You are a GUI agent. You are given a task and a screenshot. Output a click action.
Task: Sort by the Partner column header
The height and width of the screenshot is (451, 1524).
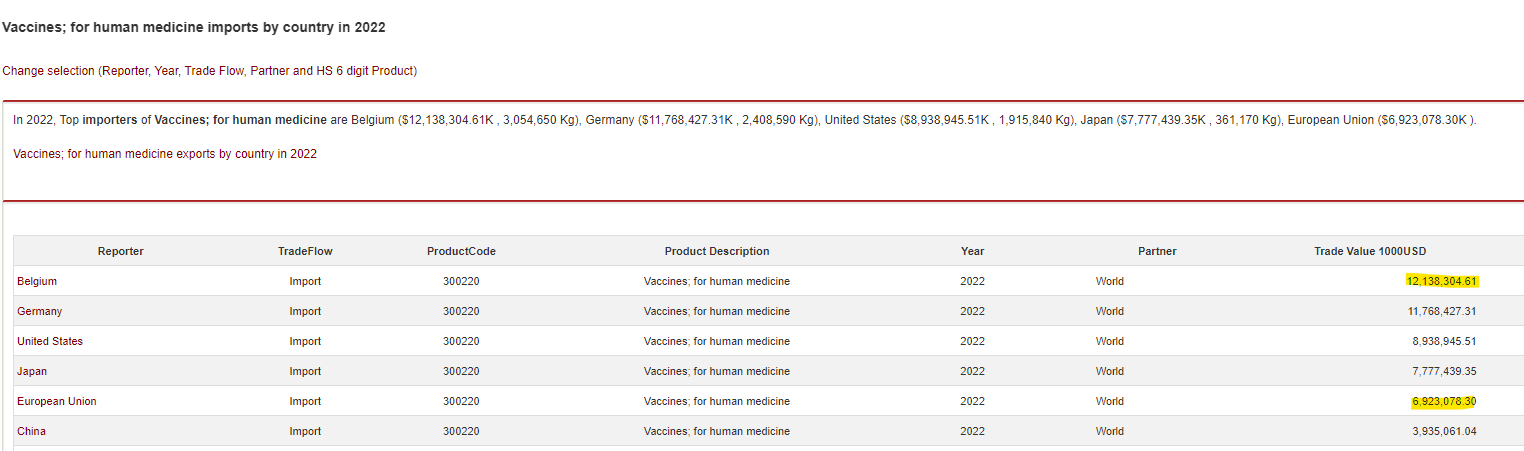point(1157,251)
